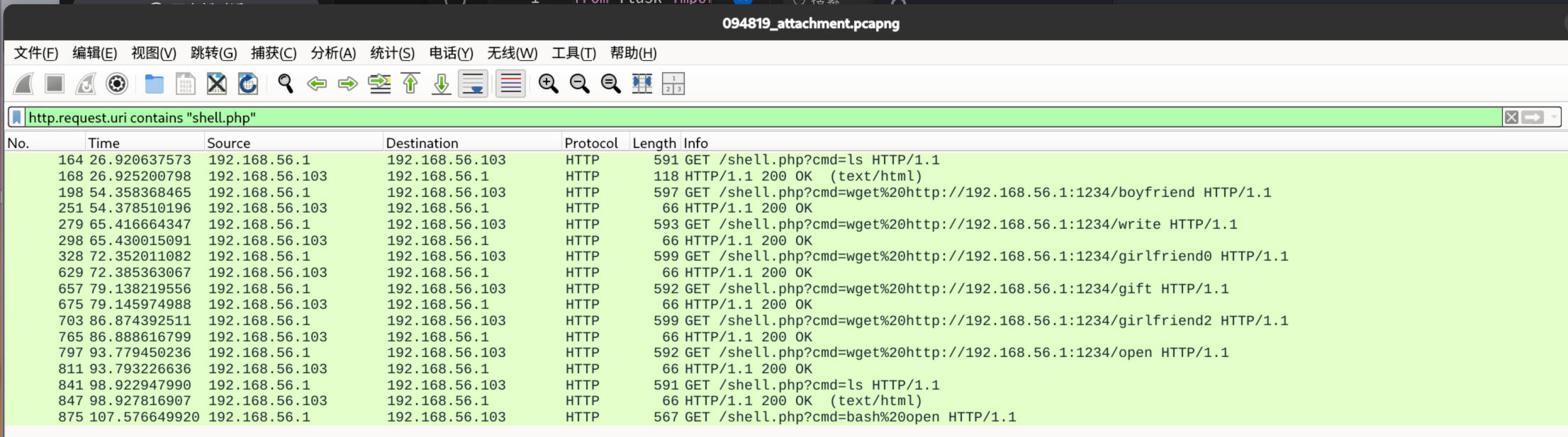Select packet 797 wget open request

785,353
